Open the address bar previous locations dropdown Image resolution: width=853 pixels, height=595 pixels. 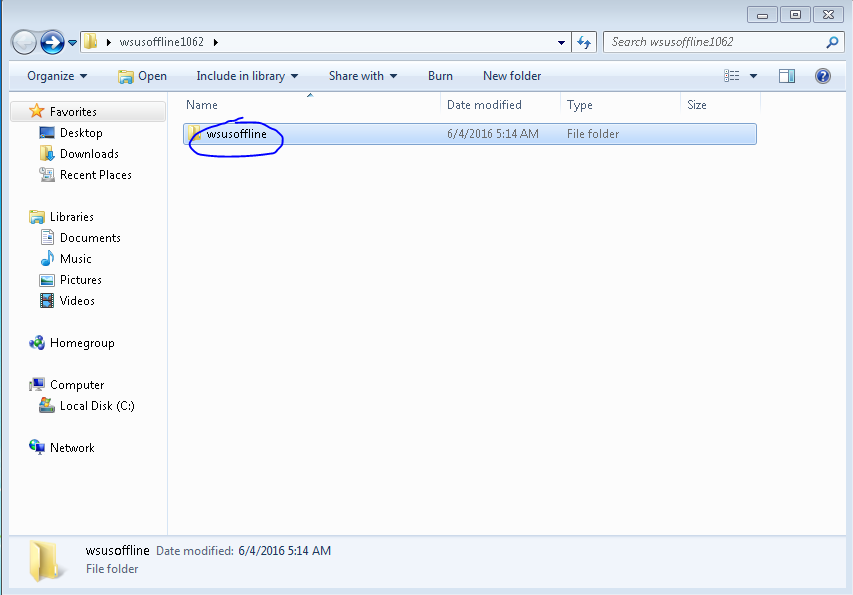561,42
